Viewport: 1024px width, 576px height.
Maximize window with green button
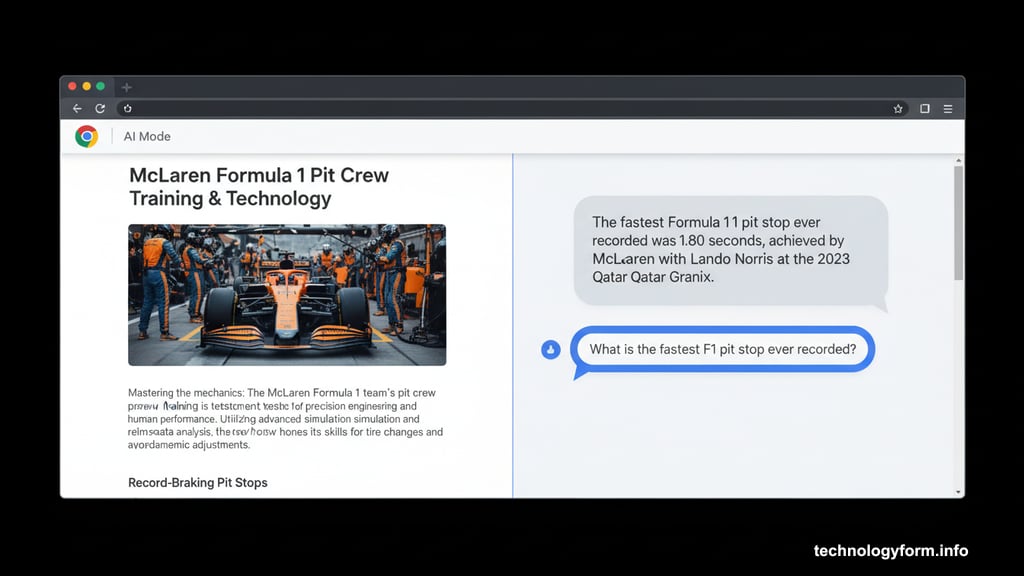click(x=101, y=86)
